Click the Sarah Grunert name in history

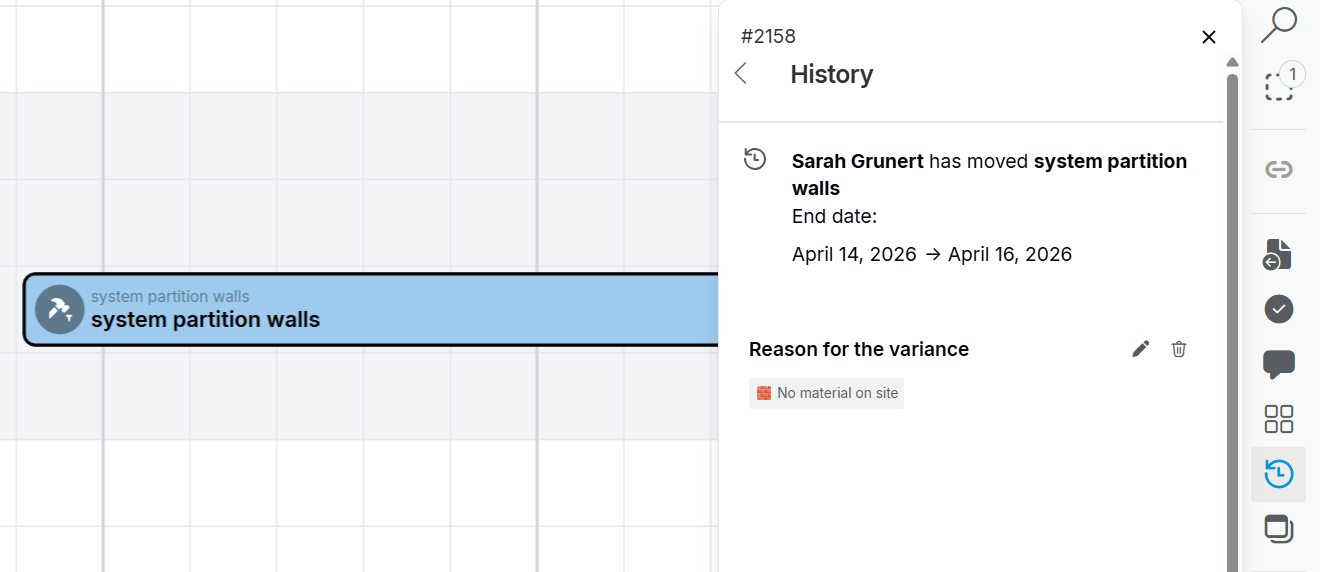[x=857, y=161]
